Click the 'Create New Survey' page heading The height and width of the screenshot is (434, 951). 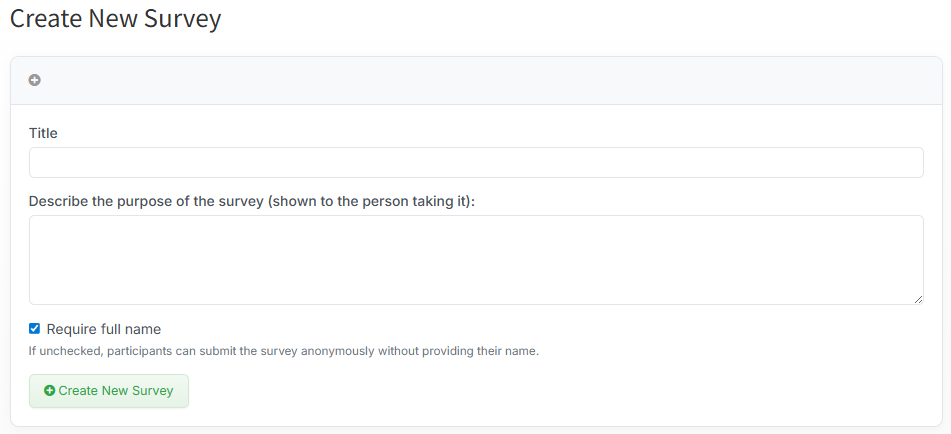(116, 18)
